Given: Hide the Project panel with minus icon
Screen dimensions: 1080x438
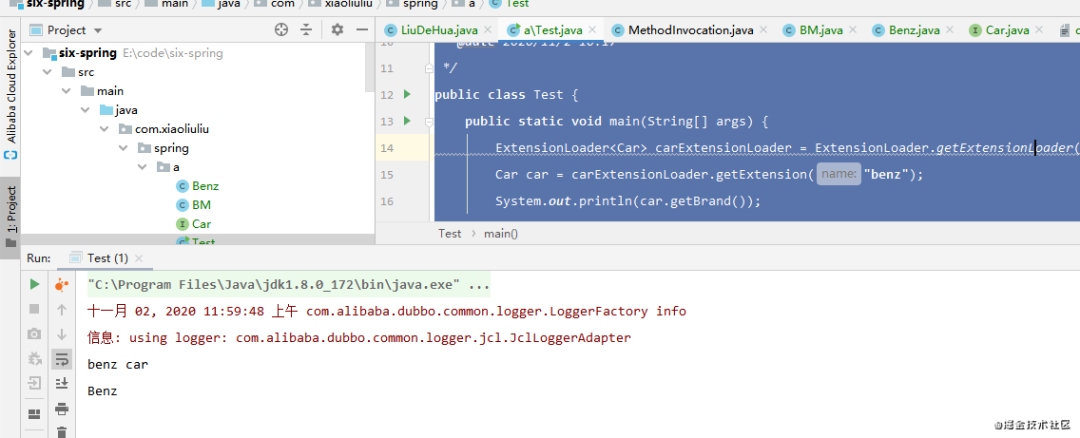Looking at the screenshot, I should [362, 30].
